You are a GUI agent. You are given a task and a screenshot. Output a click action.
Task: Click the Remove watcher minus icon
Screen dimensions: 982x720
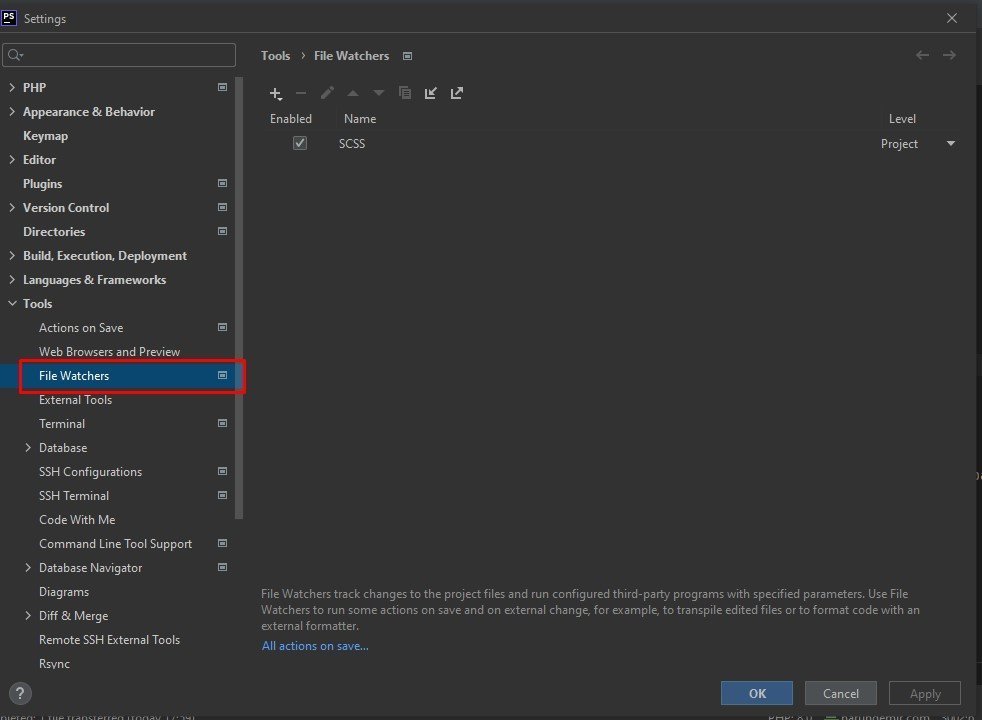pyautogui.click(x=301, y=93)
